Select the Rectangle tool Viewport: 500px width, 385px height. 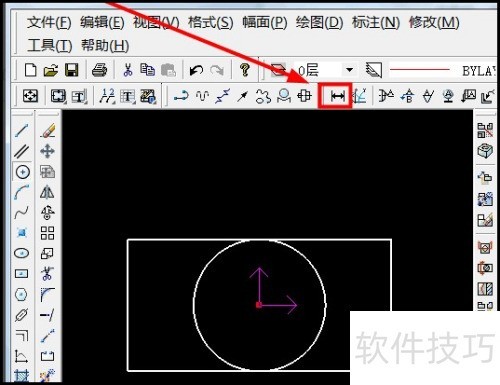22,274
